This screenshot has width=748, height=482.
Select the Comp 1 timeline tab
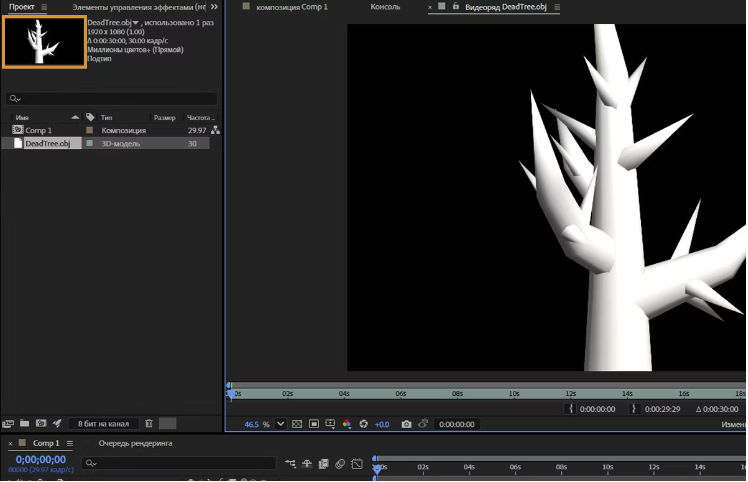[x=46, y=443]
